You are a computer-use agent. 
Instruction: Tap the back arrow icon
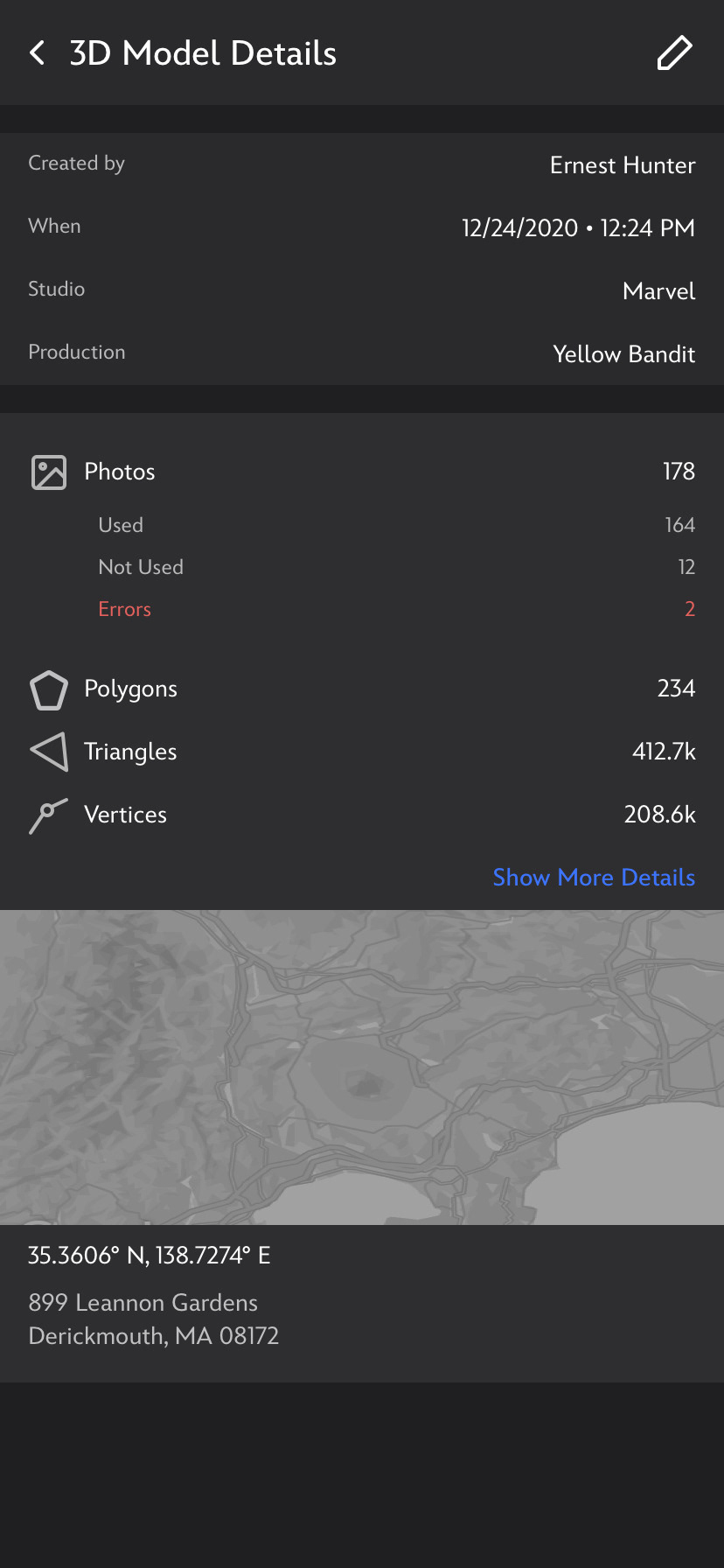coord(38,53)
